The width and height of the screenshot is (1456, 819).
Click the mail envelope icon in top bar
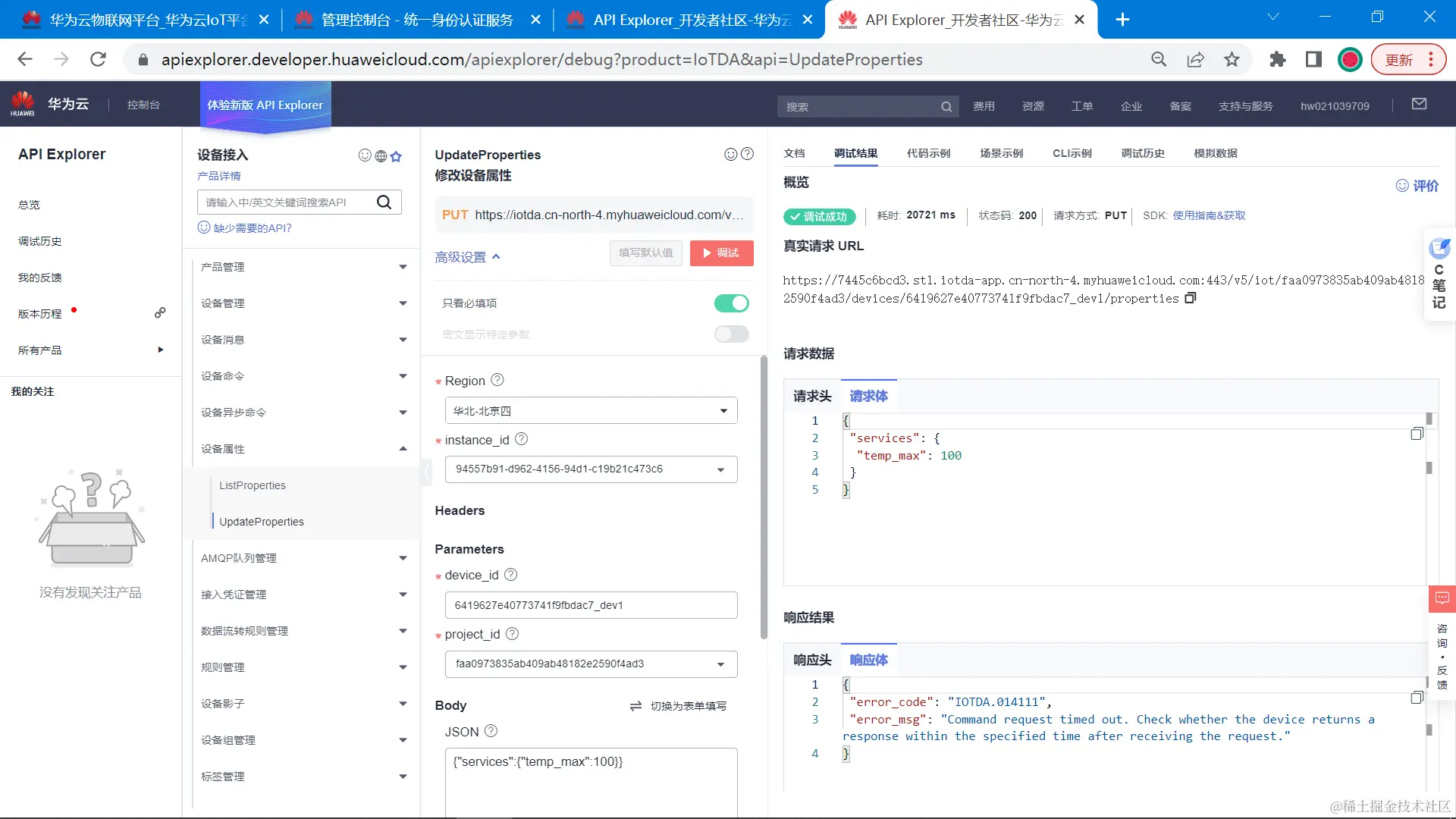pyautogui.click(x=1419, y=105)
